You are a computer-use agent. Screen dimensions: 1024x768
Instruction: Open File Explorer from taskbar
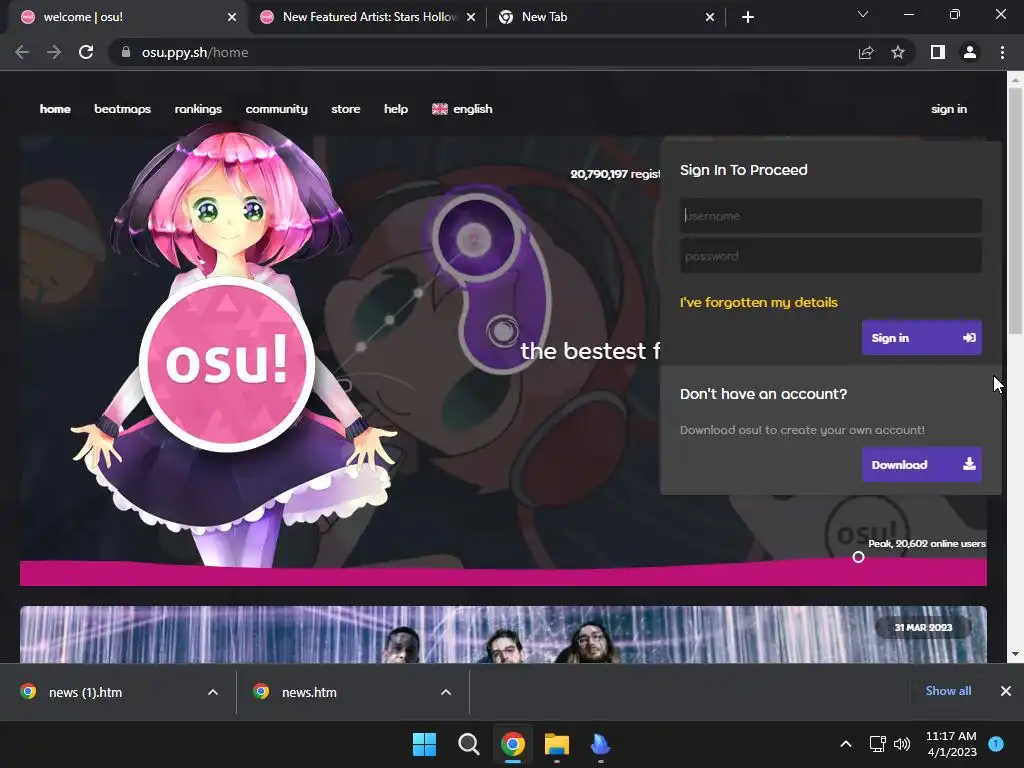[557, 744]
